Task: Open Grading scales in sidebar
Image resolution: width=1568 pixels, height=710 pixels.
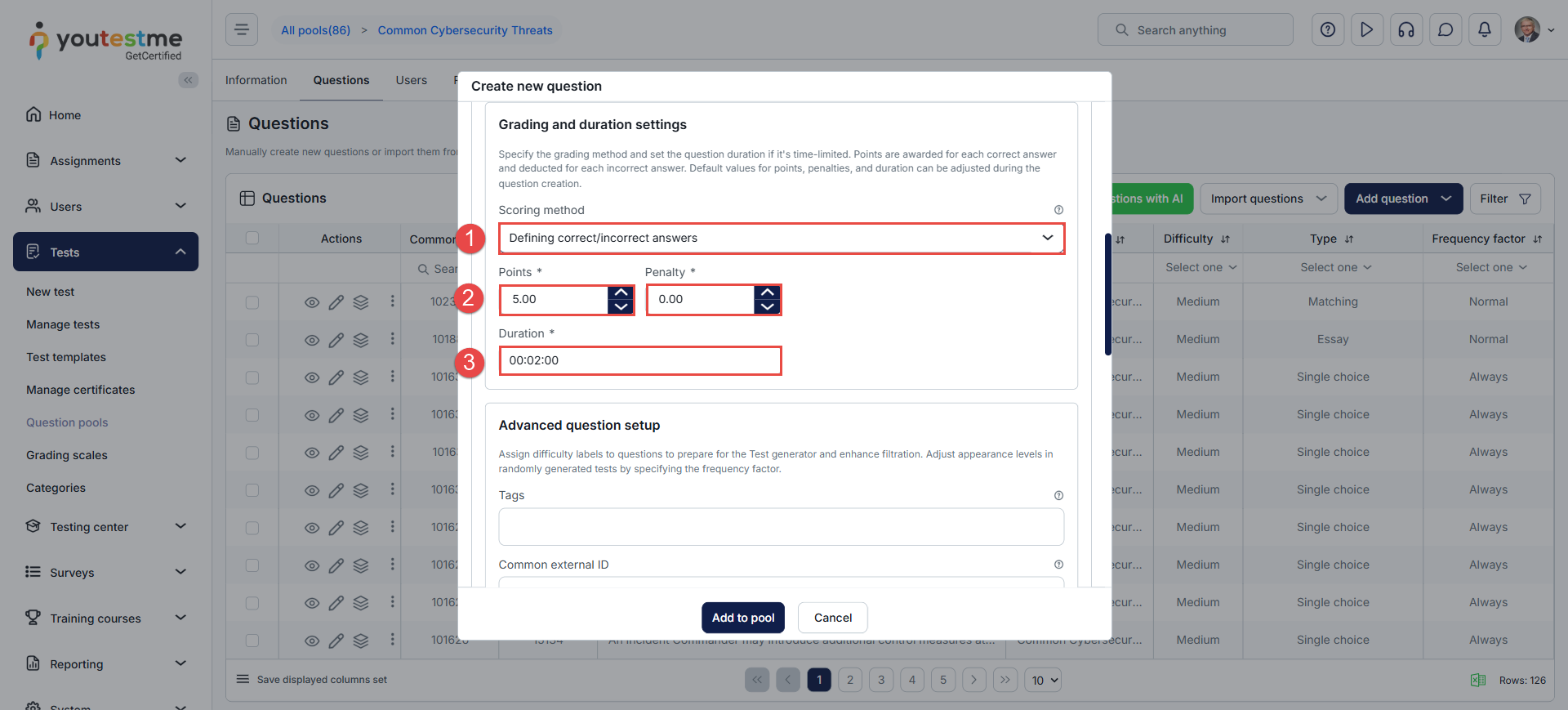Action: point(67,455)
